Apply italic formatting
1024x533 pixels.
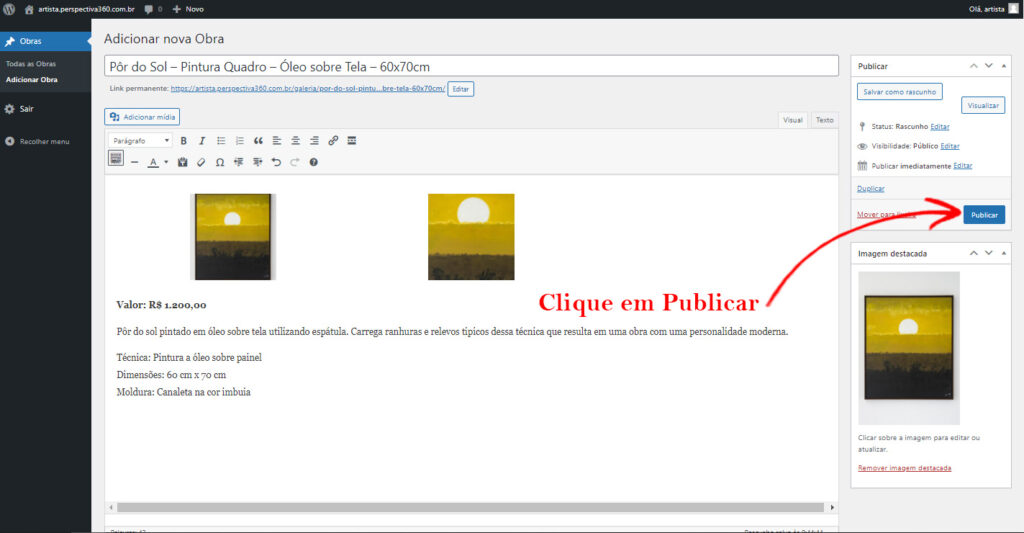click(x=202, y=140)
